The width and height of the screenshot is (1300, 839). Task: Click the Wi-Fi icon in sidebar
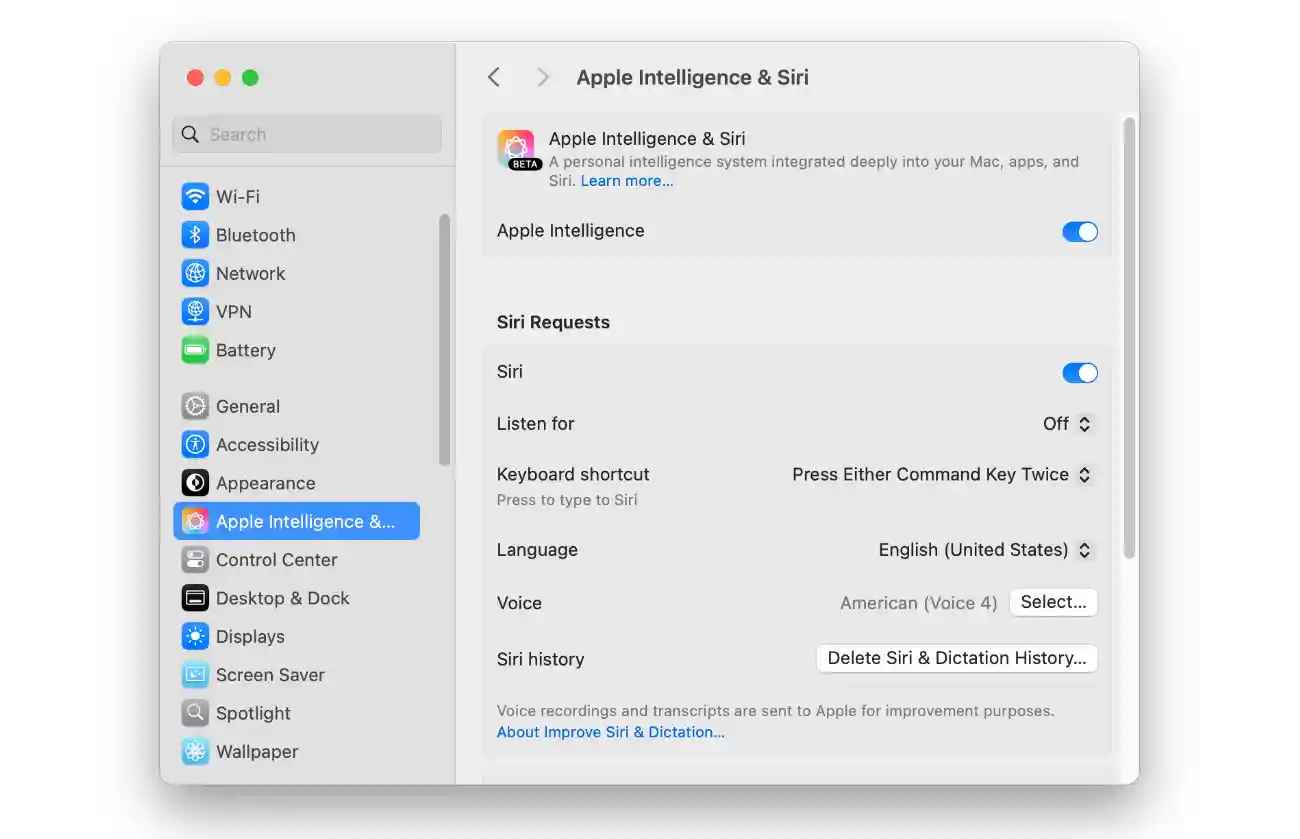point(195,196)
